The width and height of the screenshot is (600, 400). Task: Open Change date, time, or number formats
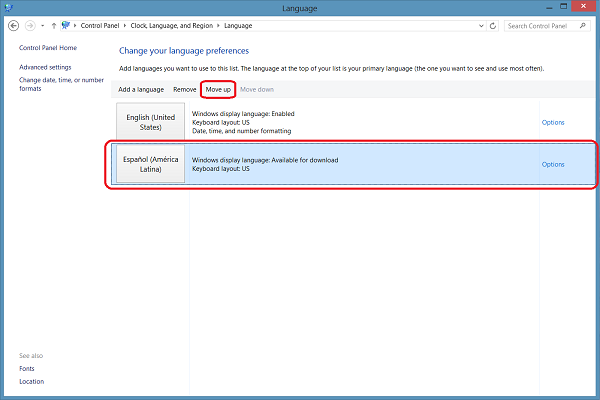pyautogui.click(x=61, y=84)
